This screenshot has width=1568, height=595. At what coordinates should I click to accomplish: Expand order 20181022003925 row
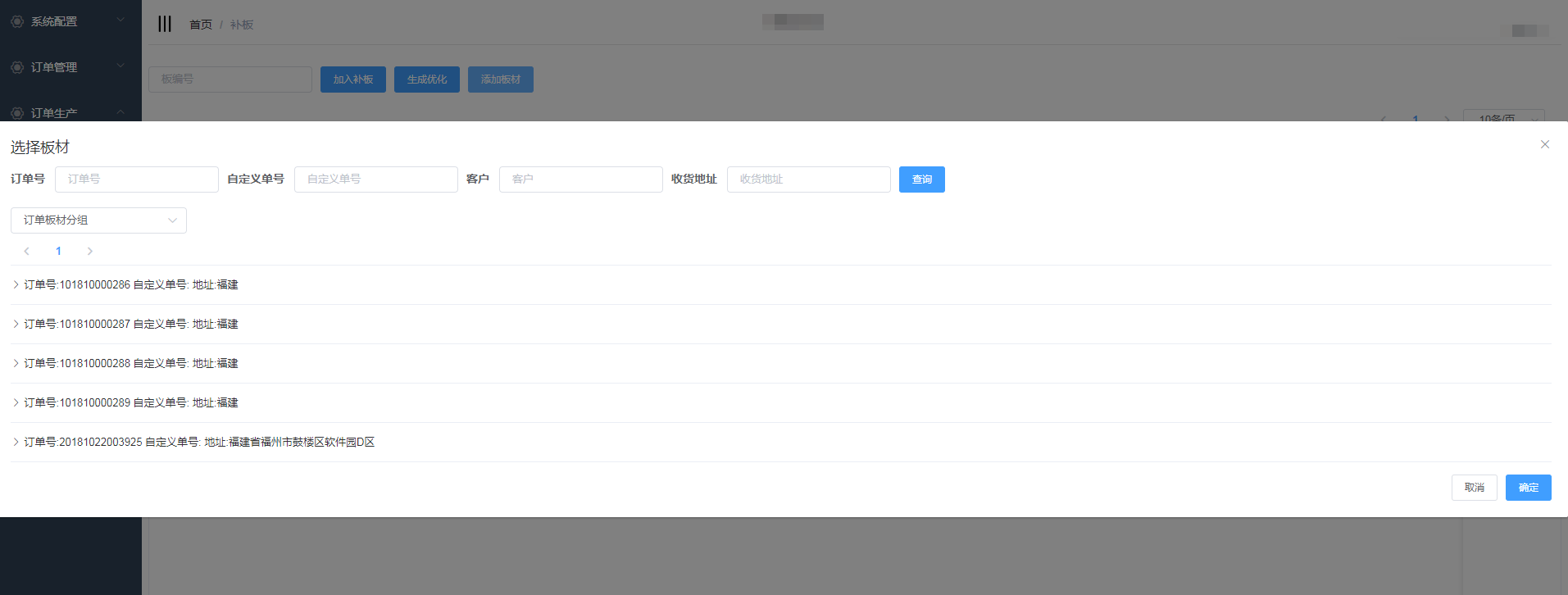pos(16,442)
